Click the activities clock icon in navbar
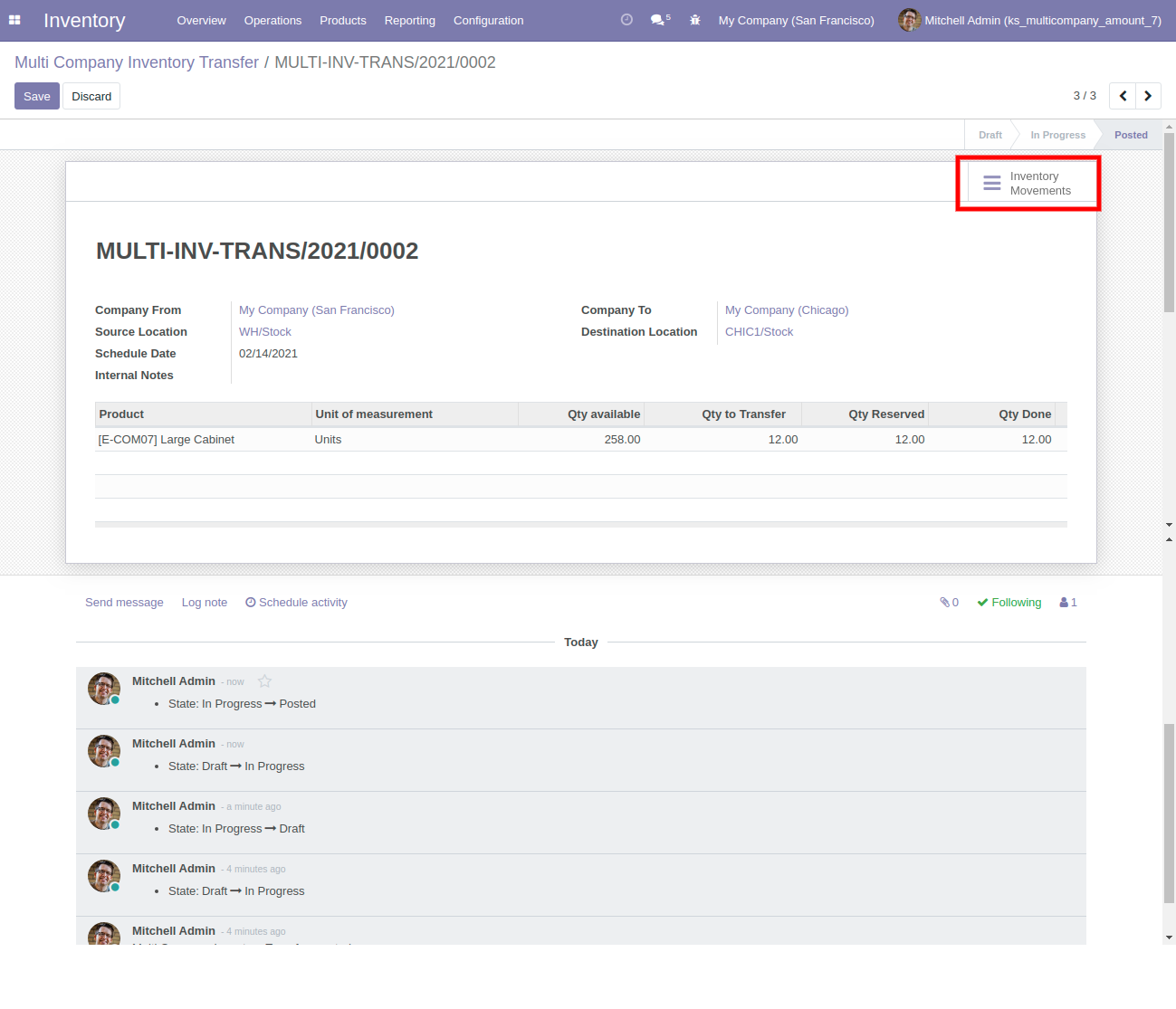Image resolution: width=1176 pixels, height=1009 pixels. [626, 20]
